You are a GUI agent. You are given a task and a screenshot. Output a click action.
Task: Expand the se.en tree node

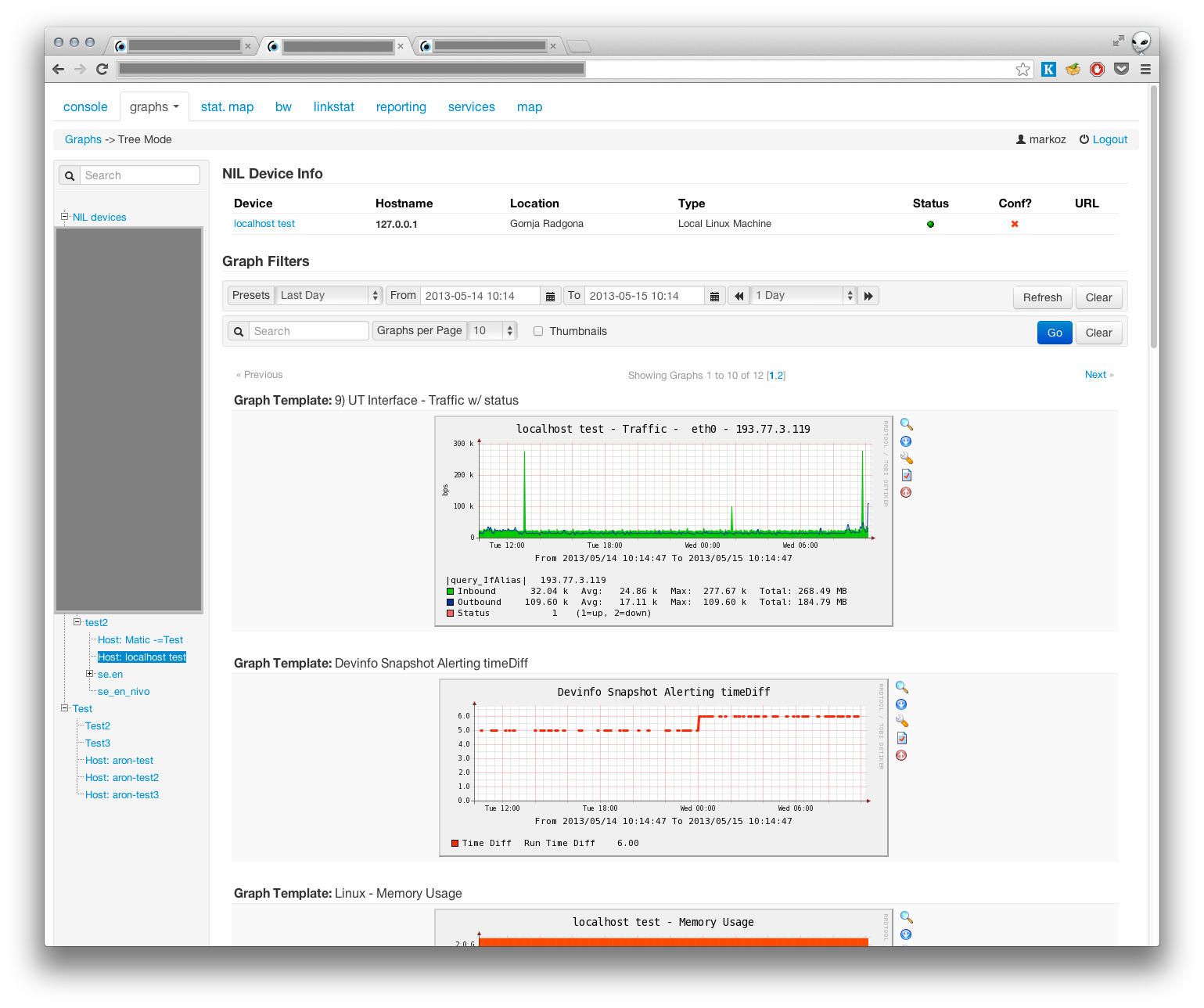click(x=90, y=673)
